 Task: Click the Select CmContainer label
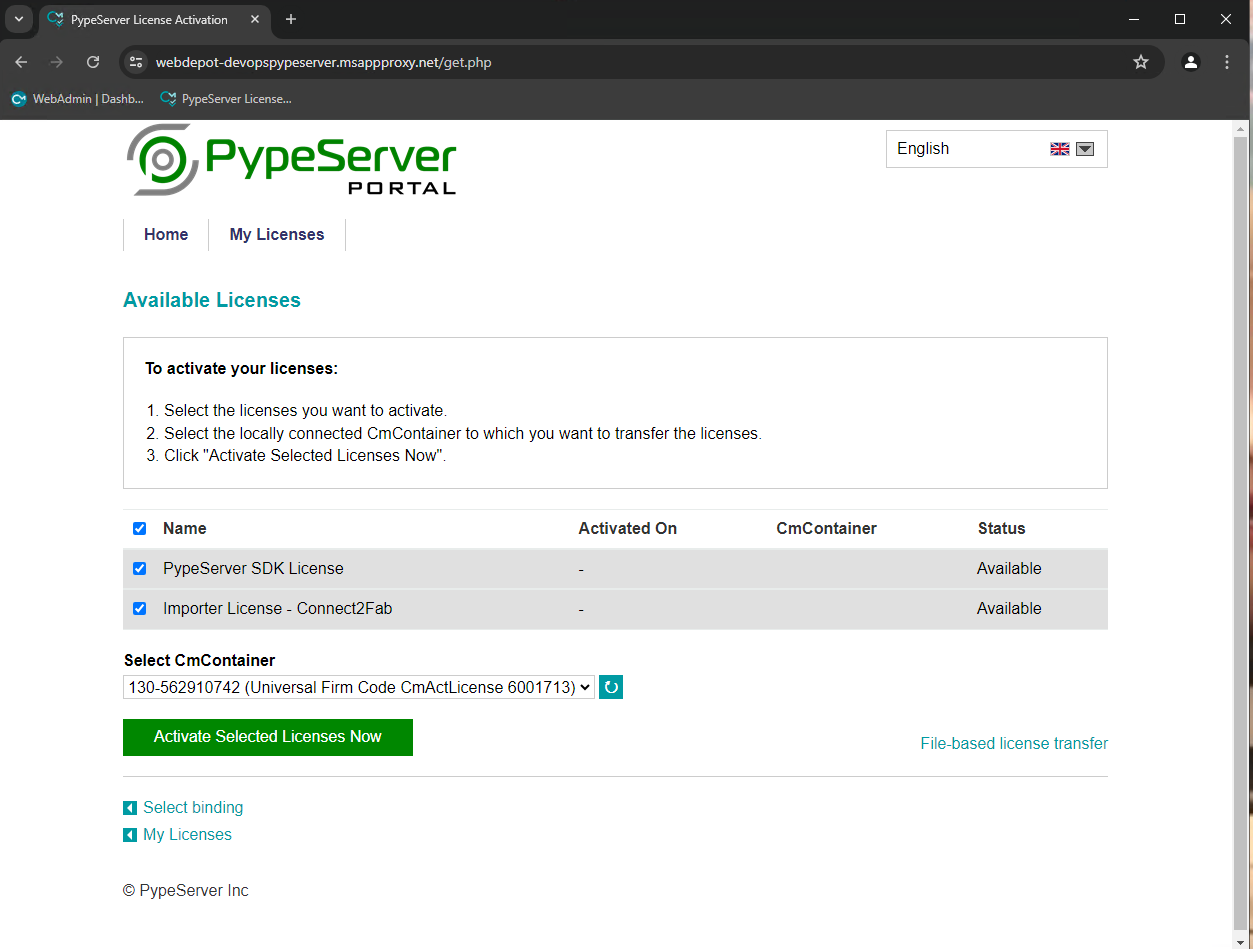[200, 660]
